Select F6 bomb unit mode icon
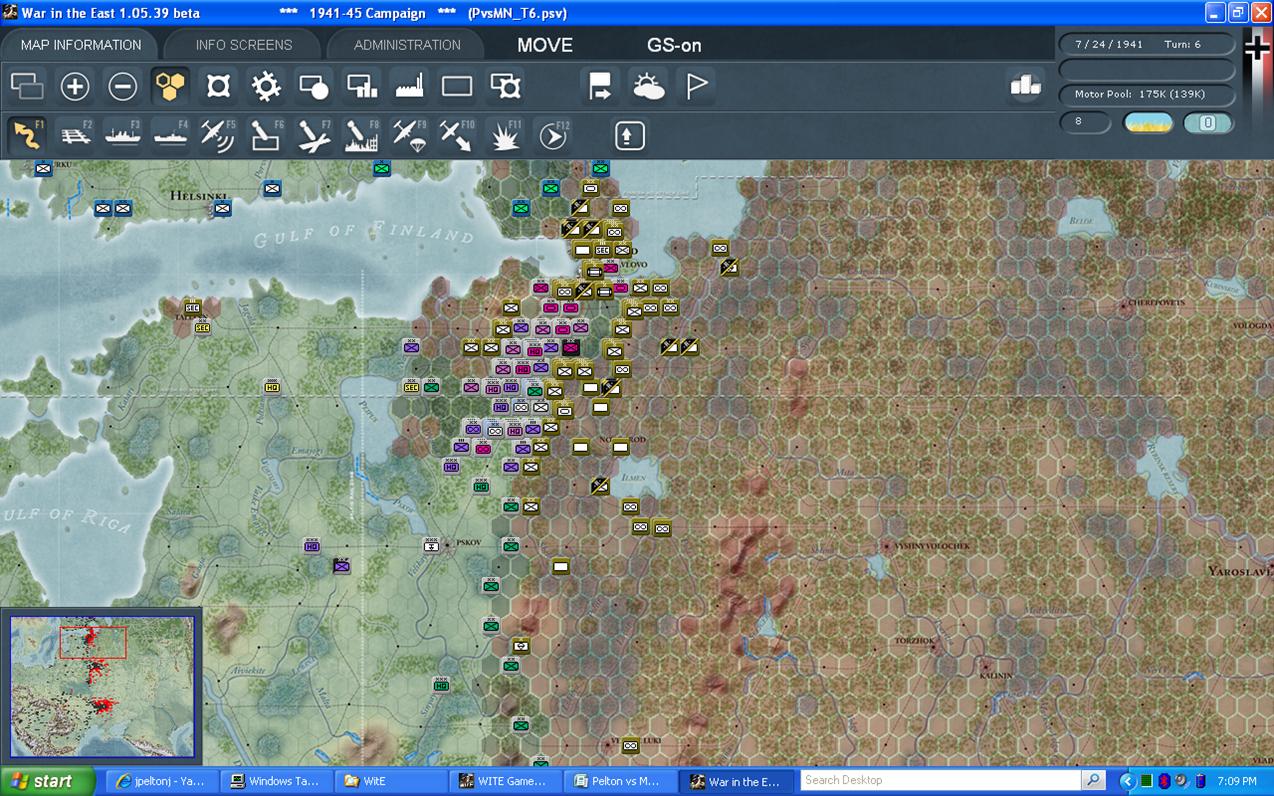The width and height of the screenshot is (1274, 796). coord(266,135)
